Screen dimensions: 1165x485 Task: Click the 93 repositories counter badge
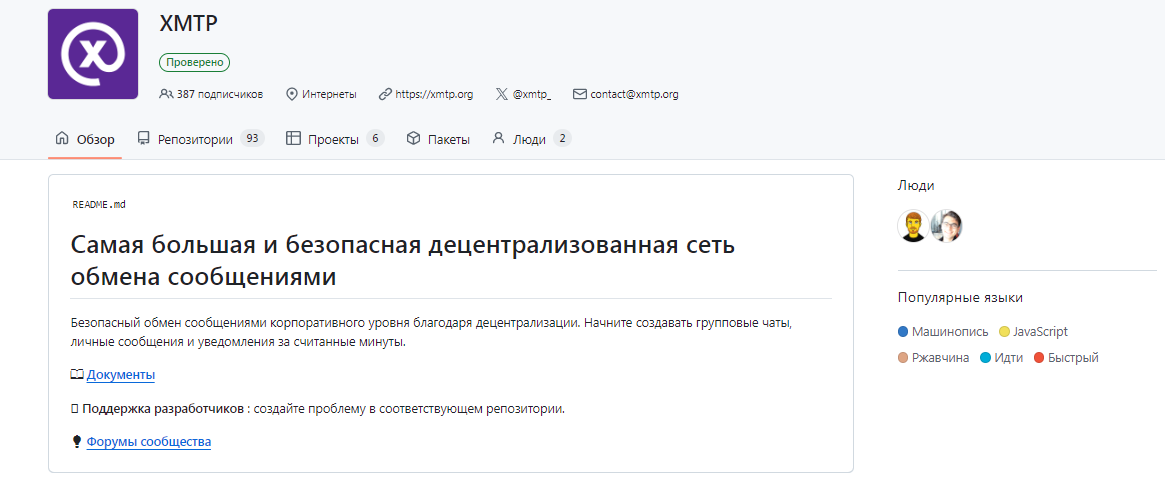tap(253, 139)
